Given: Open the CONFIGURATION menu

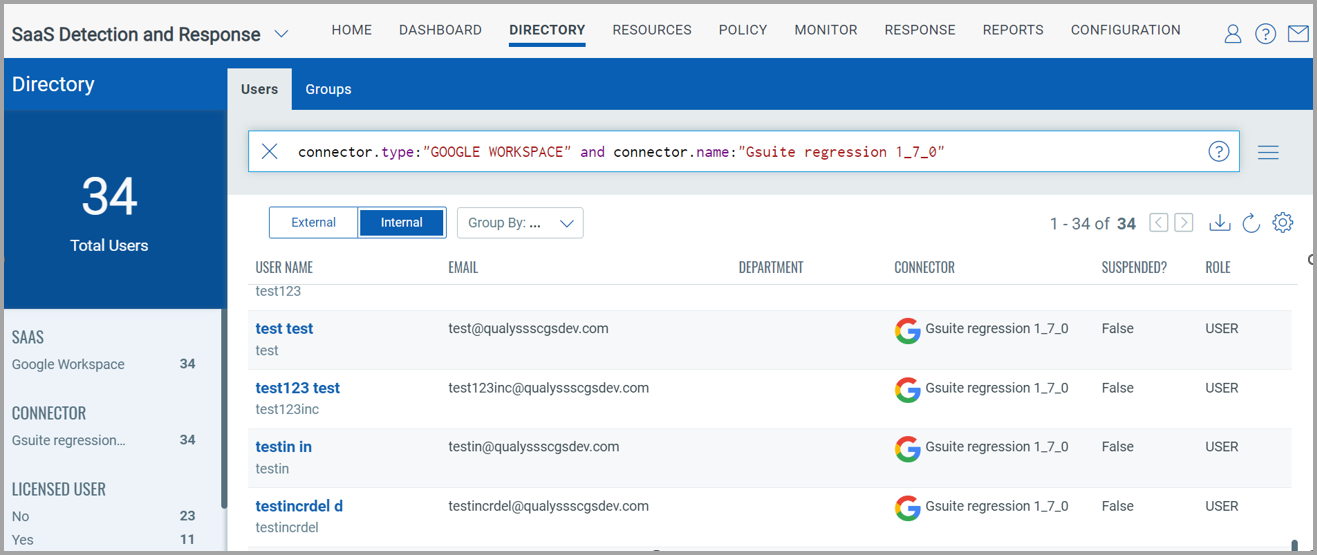Looking at the screenshot, I should click(x=1126, y=30).
